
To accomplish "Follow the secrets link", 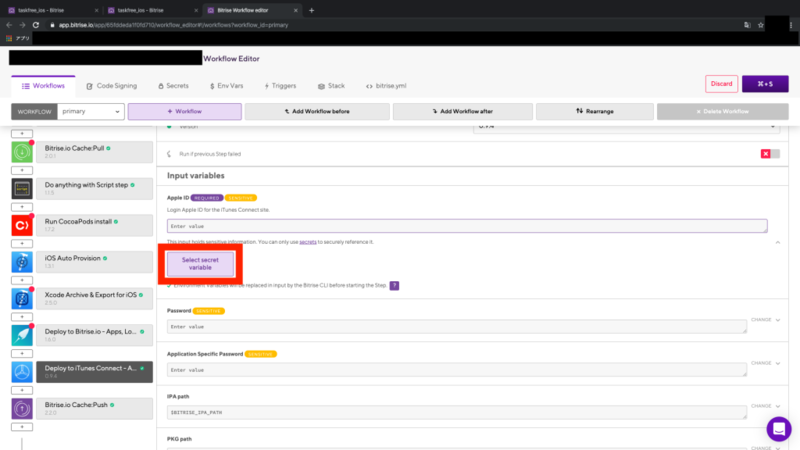I will (x=308, y=242).
